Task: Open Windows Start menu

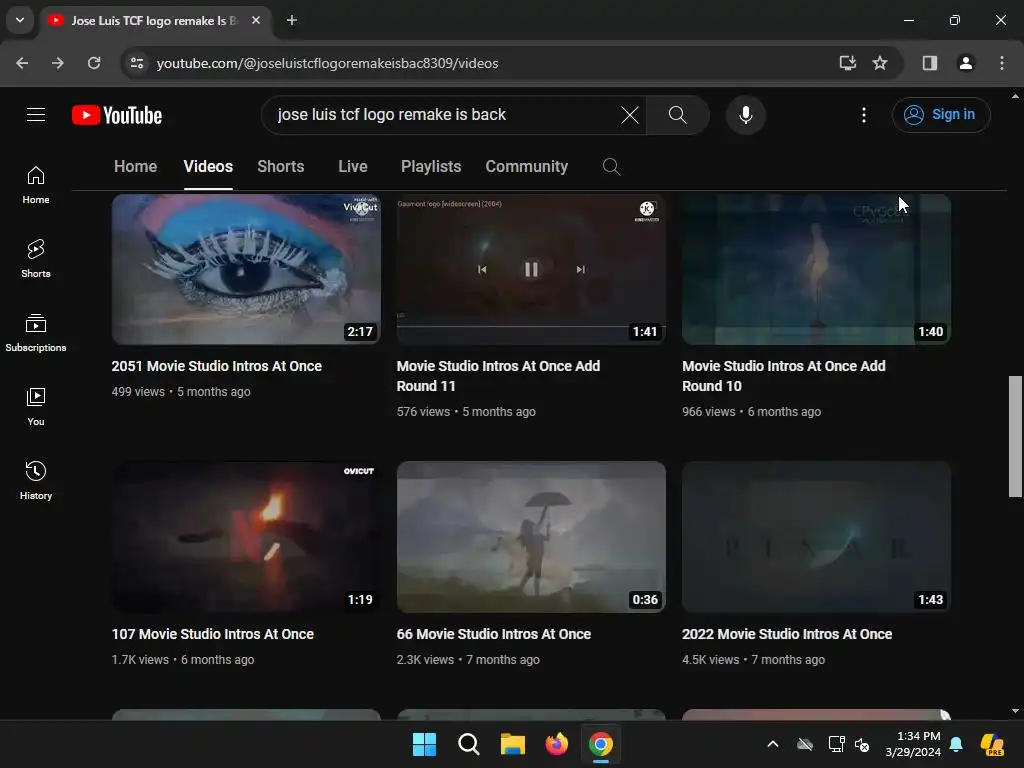Action: [x=424, y=744]
